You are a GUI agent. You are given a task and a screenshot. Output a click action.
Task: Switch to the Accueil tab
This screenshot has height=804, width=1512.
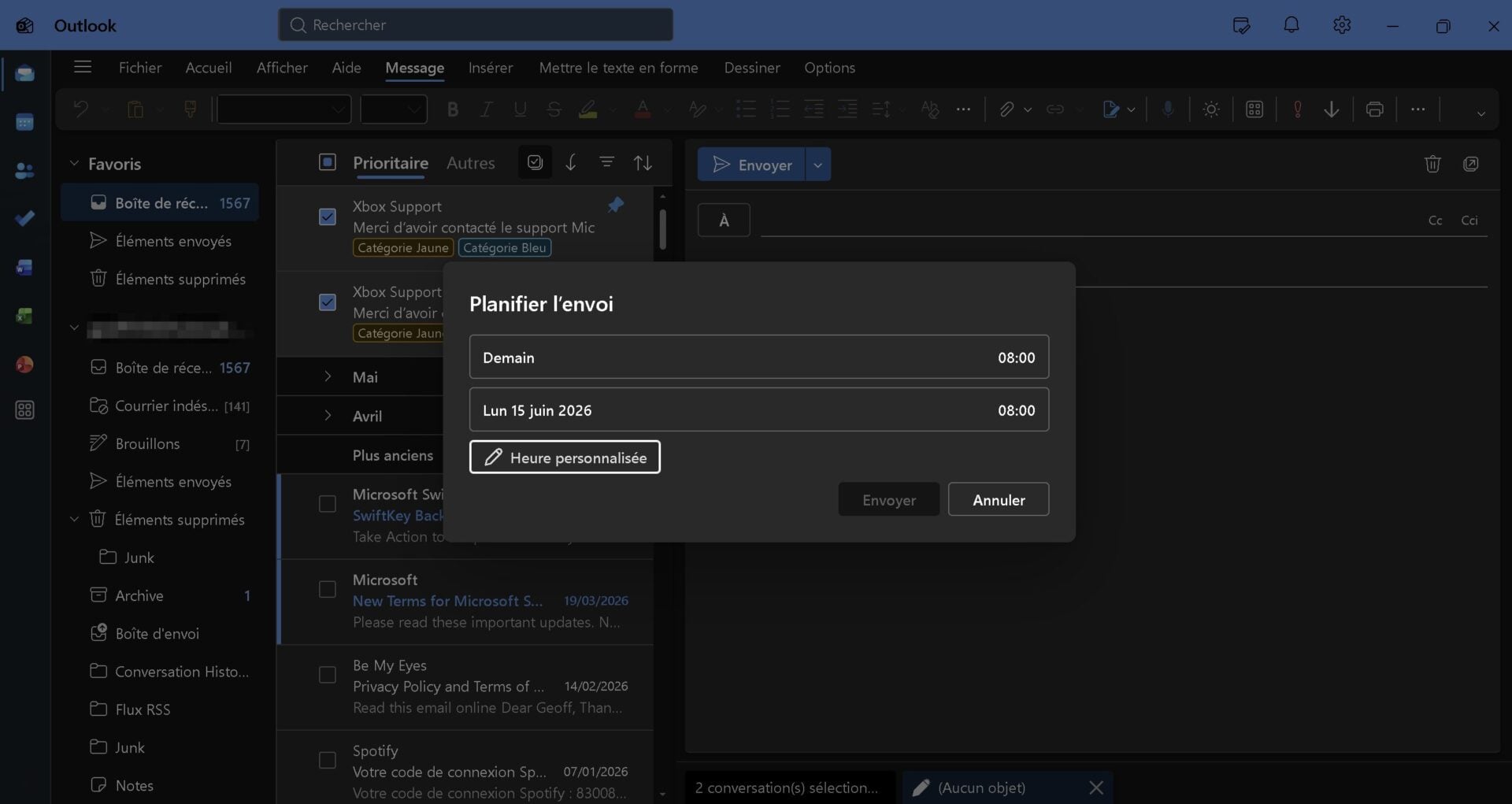pos(209,68)
